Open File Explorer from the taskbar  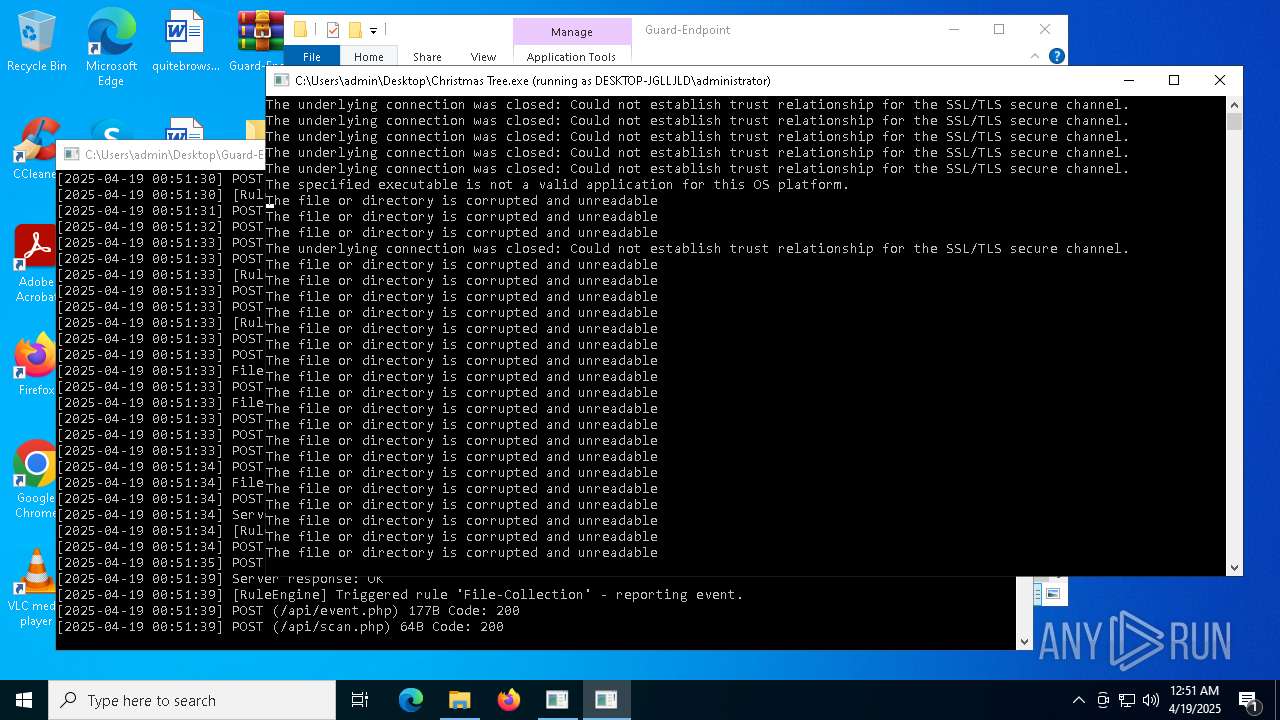[x=459, y=700]
